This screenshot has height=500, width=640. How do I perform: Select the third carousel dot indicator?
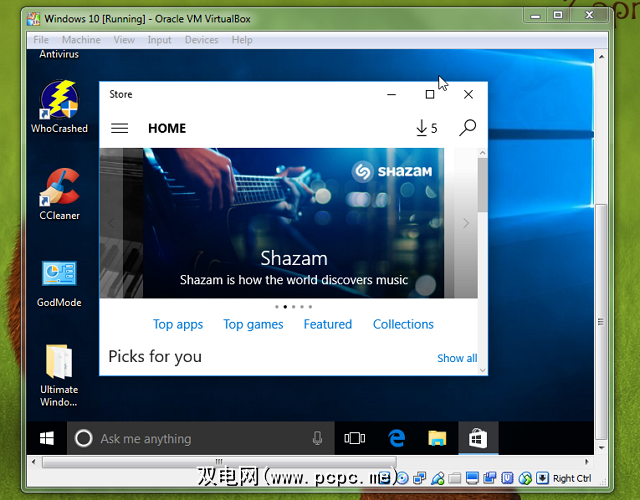(293, 307)
